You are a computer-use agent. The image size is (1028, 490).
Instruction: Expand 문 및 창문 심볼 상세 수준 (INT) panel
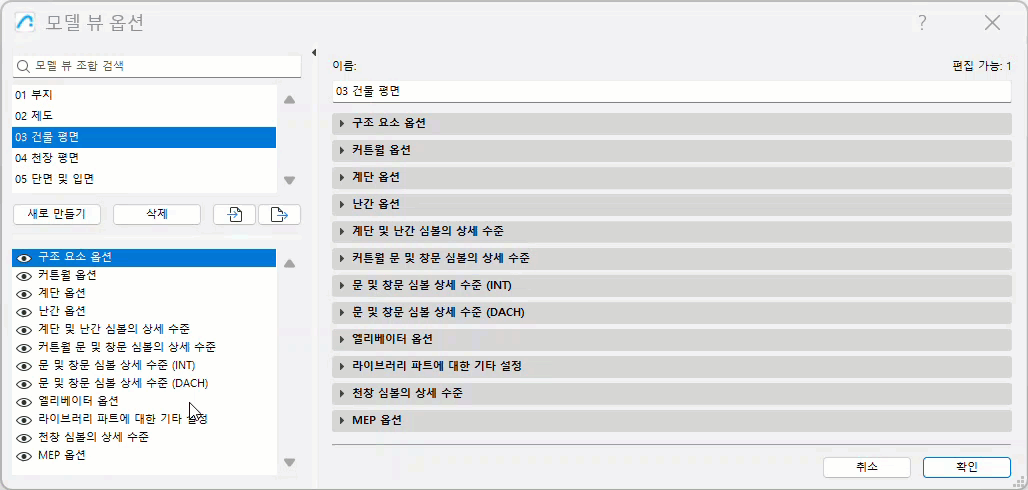point(672,285)
